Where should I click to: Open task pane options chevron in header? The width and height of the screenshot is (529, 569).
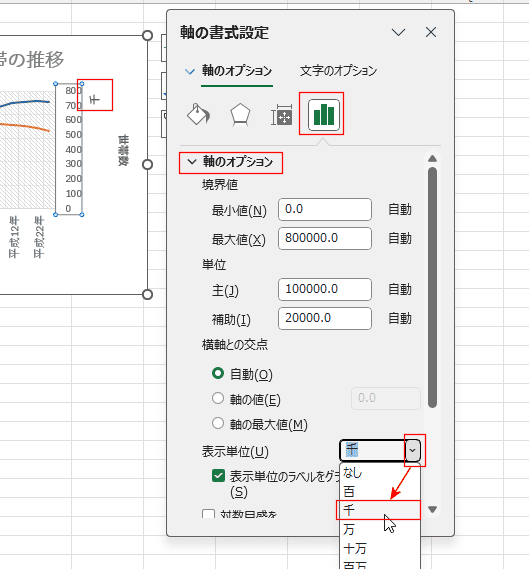click(x=398, y=33)
